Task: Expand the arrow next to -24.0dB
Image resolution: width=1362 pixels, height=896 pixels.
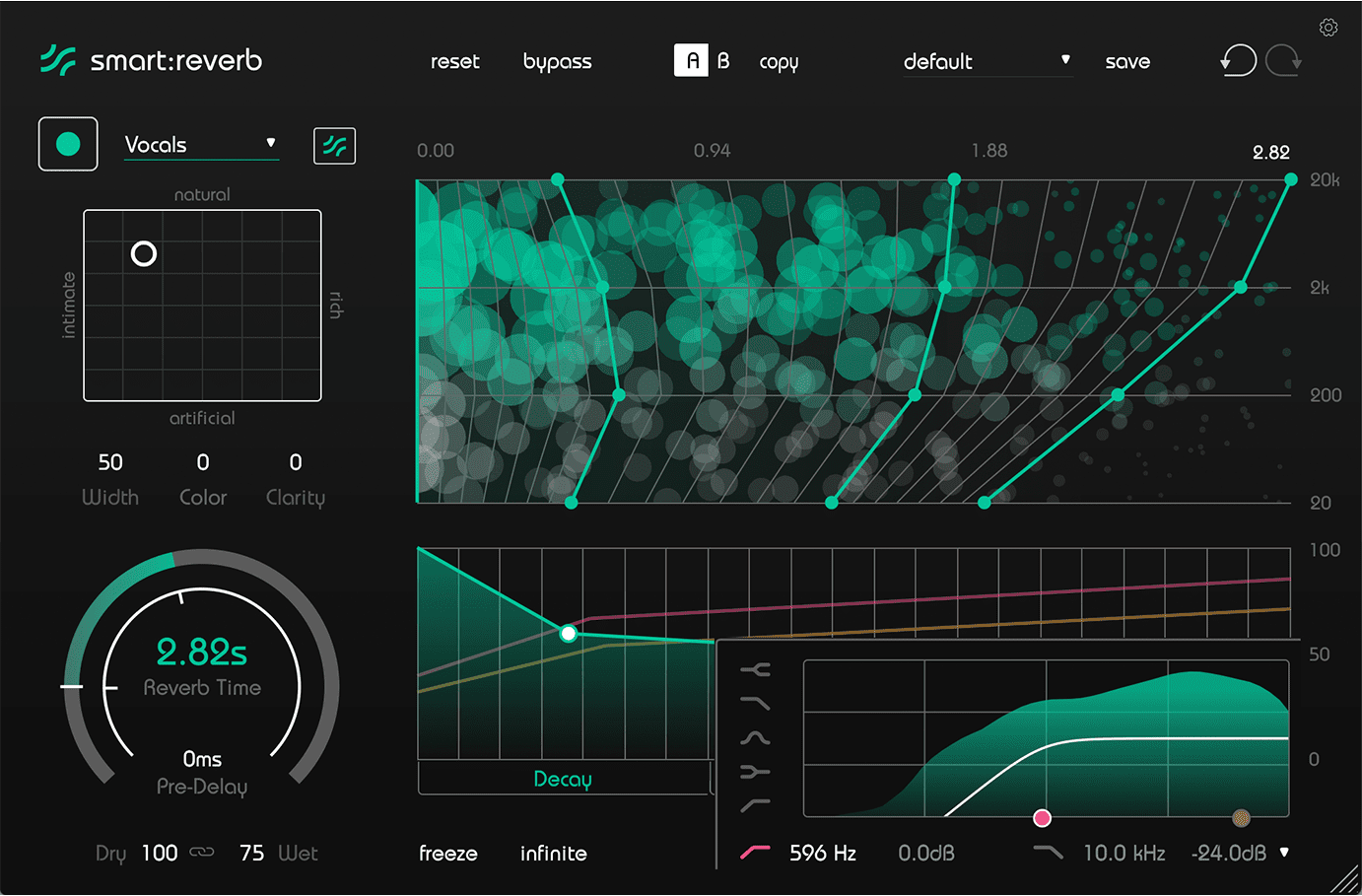Action: tap(1284, 853)
